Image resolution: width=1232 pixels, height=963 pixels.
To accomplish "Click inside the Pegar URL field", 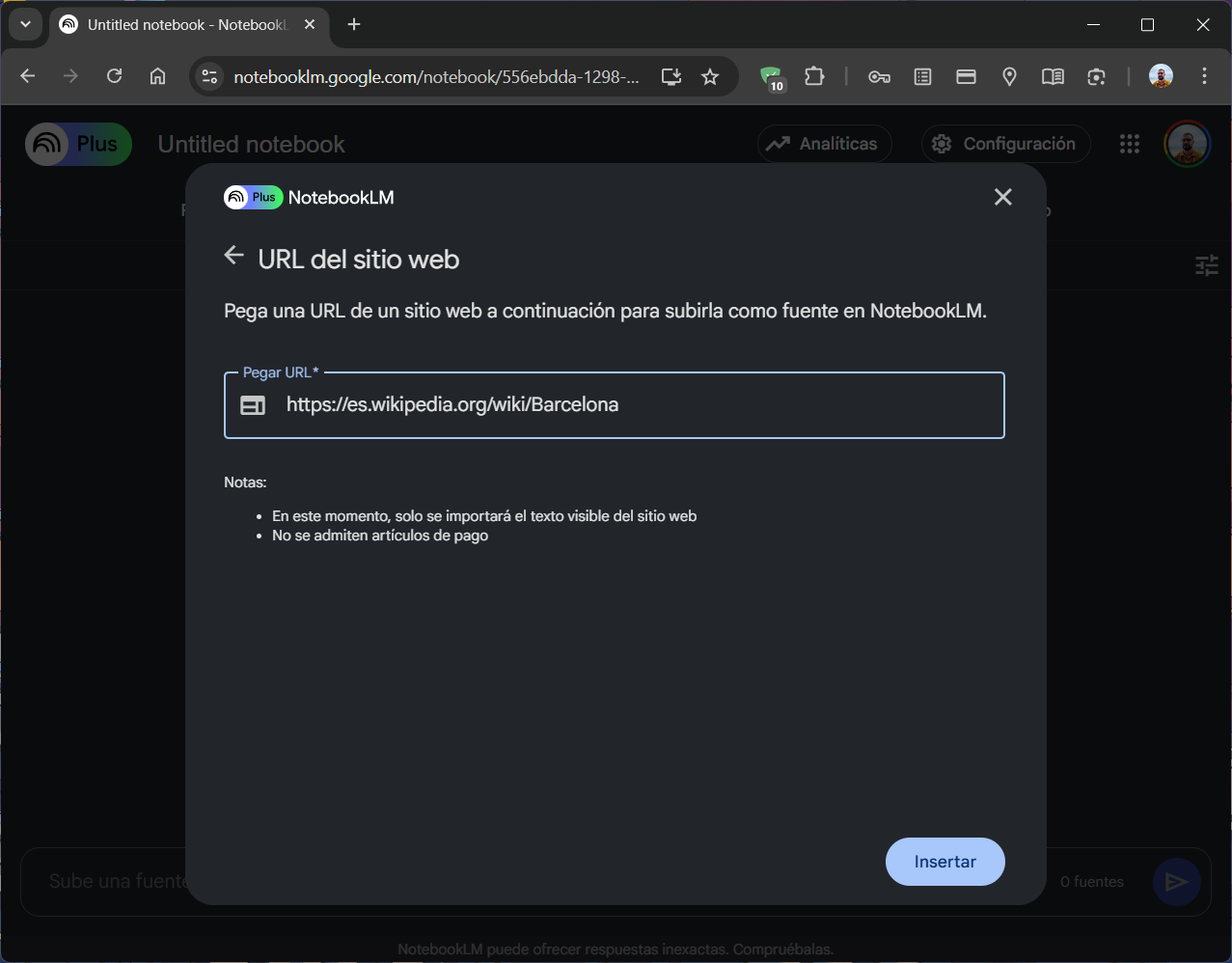I will coord(615,405).
